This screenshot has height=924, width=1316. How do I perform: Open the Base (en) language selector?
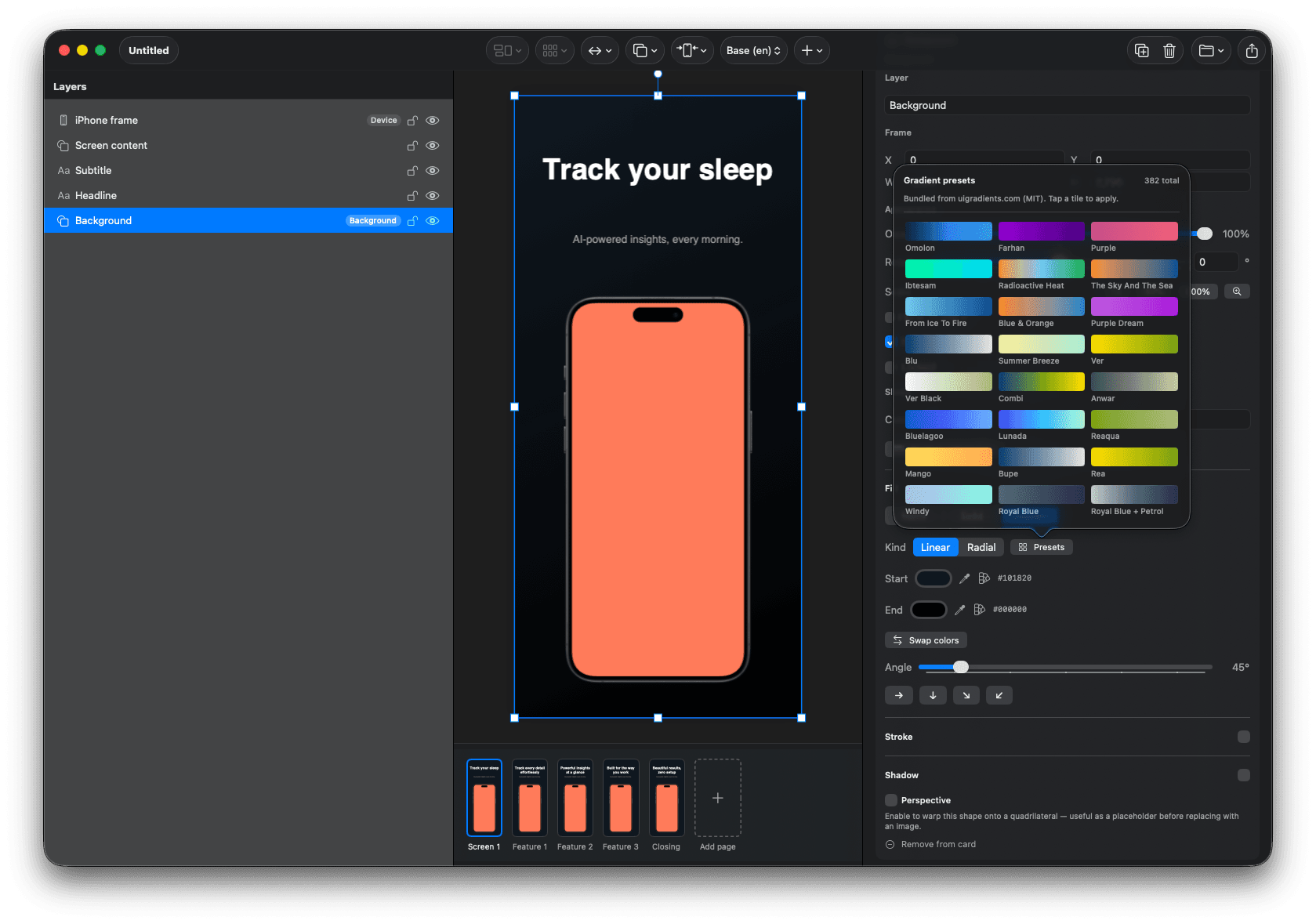pyautogui.click(x=753, y=50)
